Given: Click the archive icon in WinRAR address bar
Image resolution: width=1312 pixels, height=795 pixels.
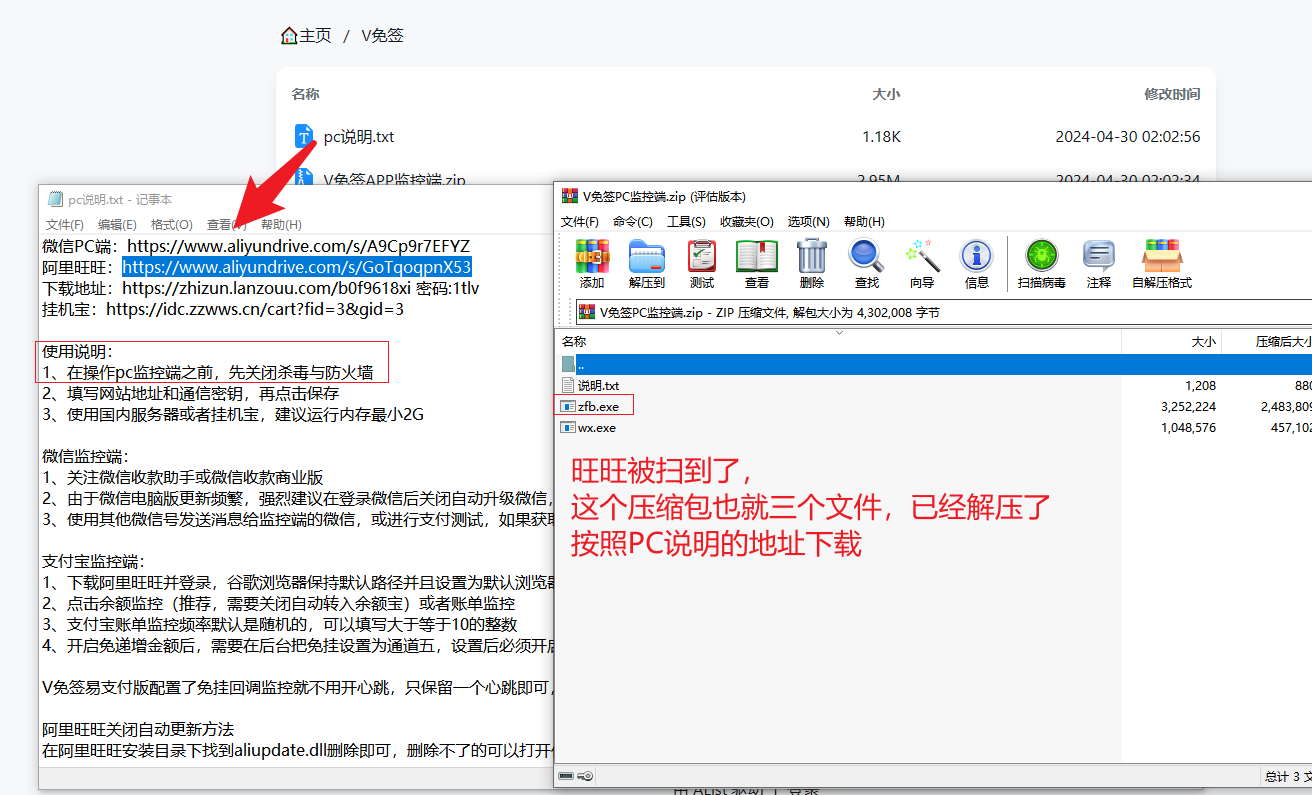Looking at the screenshot, I should coord(587,312).
